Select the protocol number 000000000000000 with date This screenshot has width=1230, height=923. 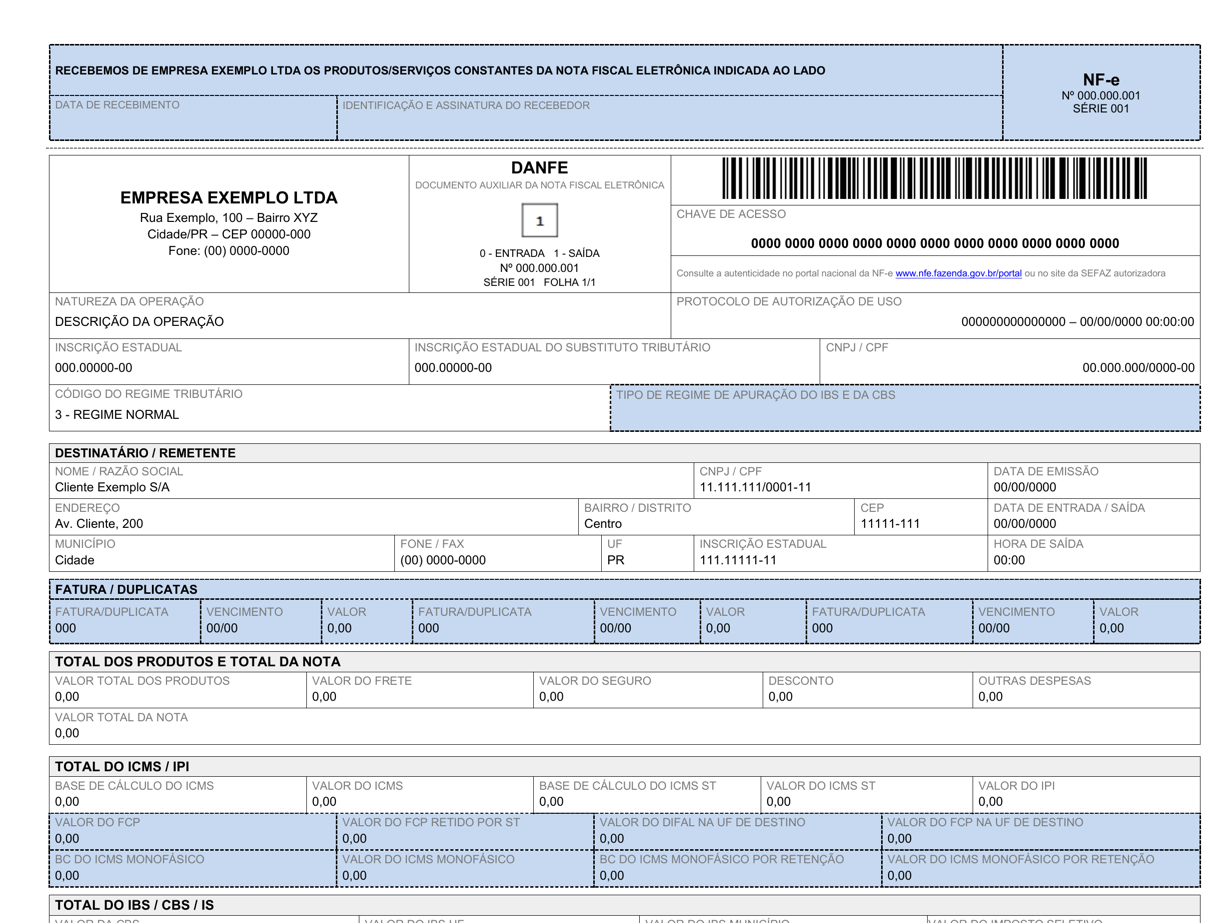point(1077,322)
